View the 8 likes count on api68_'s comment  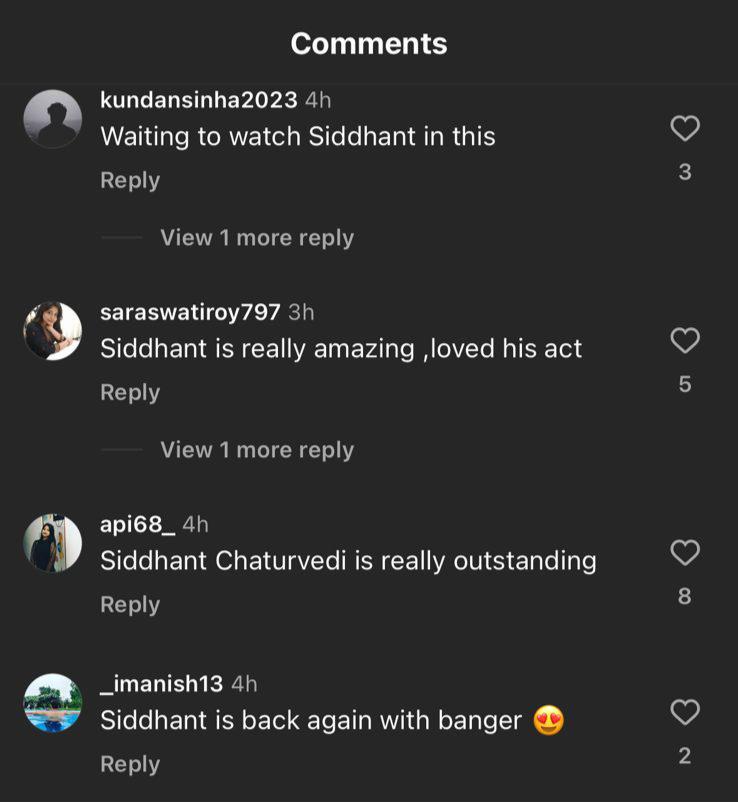[x=684, y=597]
